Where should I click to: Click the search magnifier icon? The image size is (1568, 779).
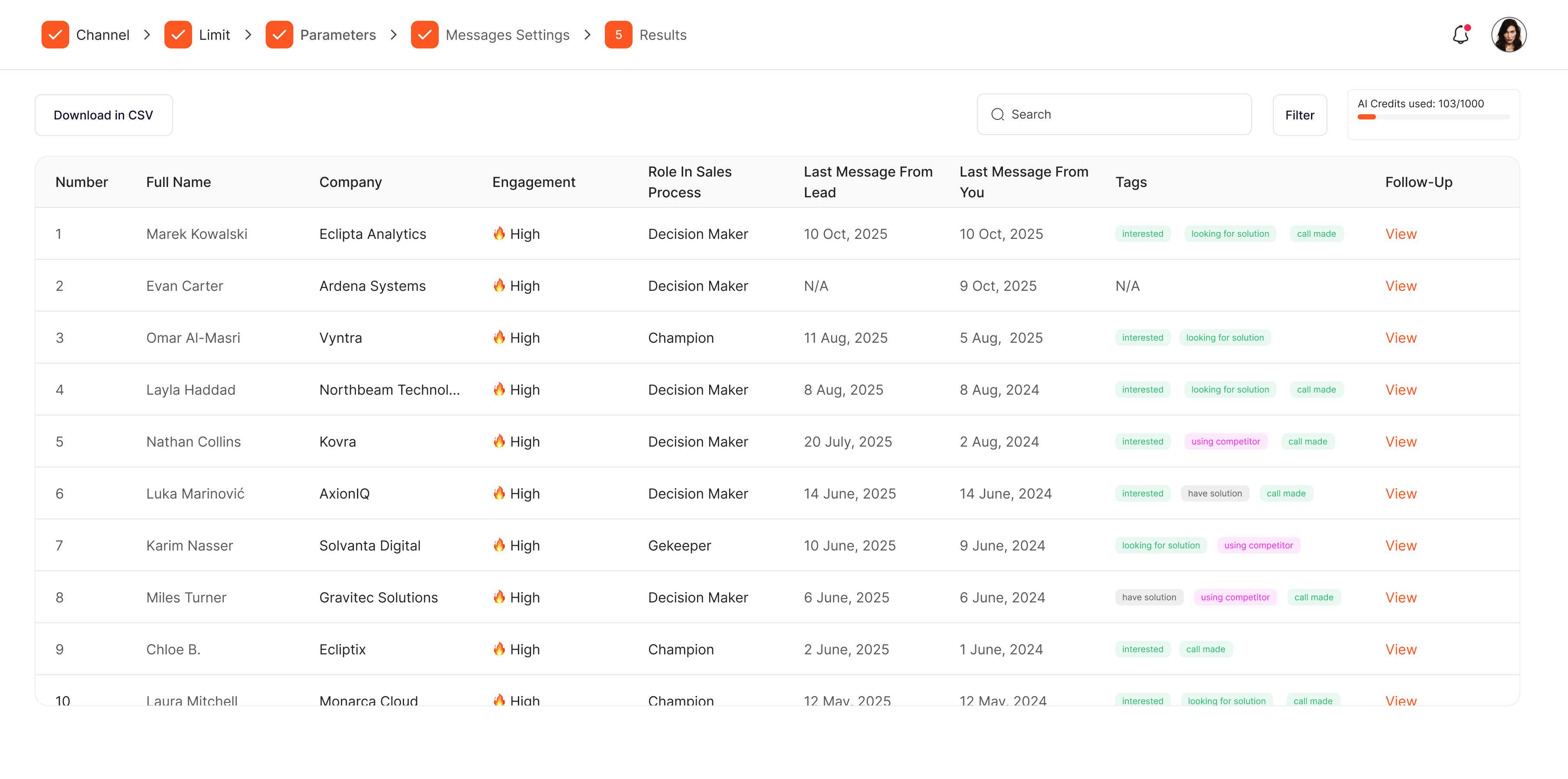click(x=997, y=115)
